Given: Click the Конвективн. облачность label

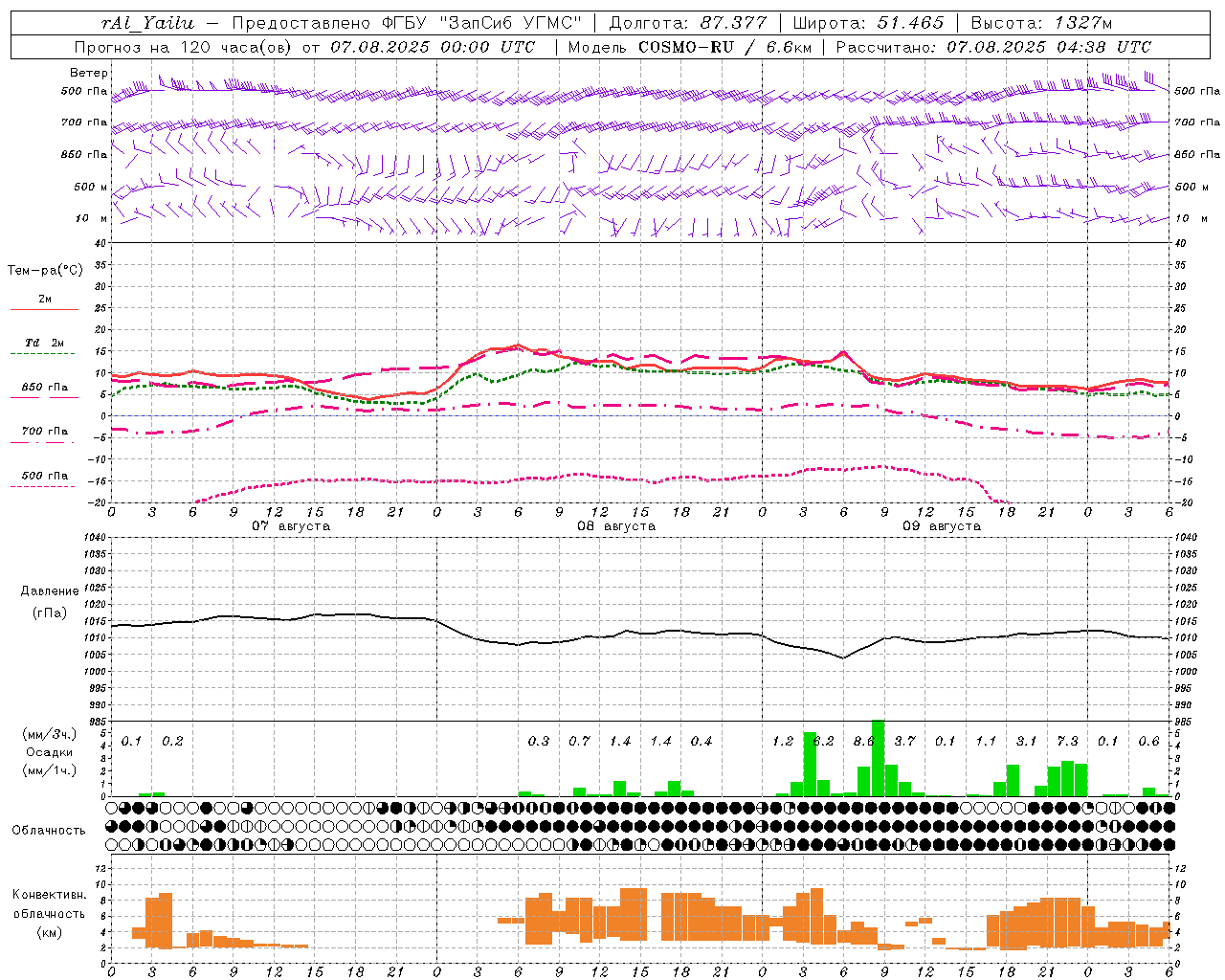Looking at the screenshot, I should [49, 904].
